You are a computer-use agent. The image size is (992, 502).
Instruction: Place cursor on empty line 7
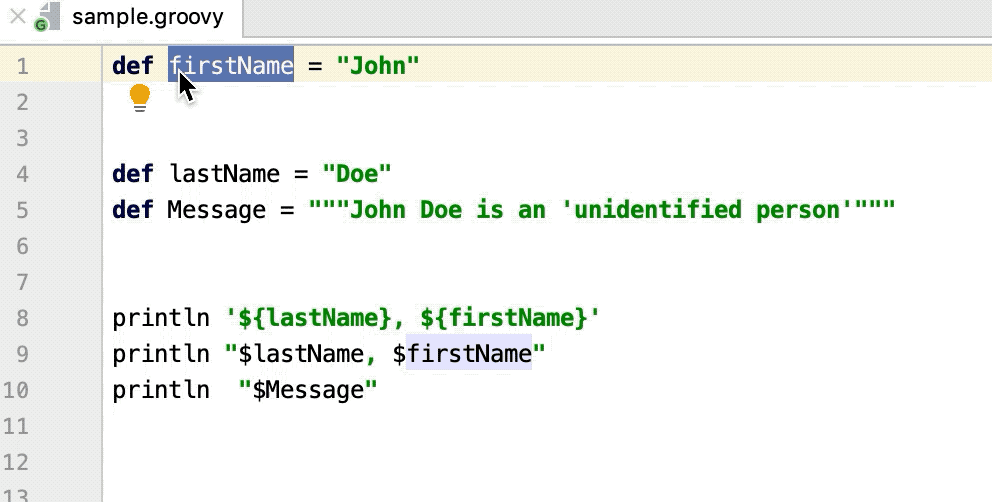(400, 282)
